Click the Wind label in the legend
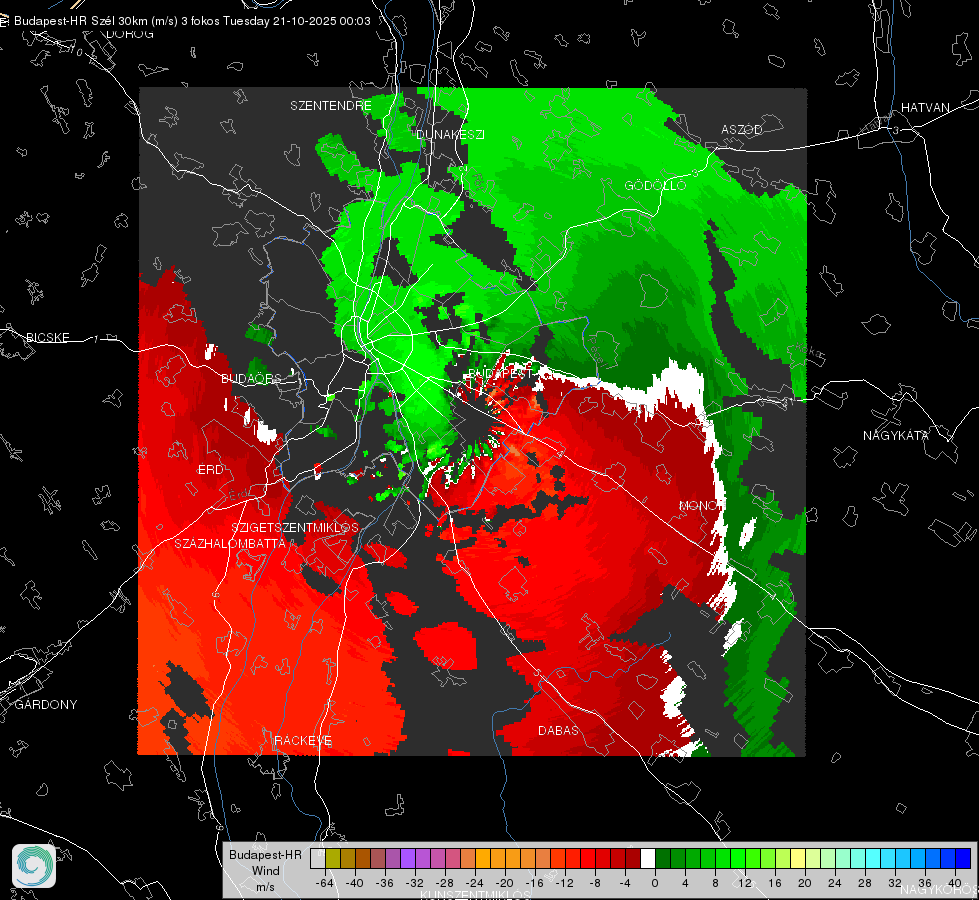Viewport: 979px width, 900px height. (265, 871)
